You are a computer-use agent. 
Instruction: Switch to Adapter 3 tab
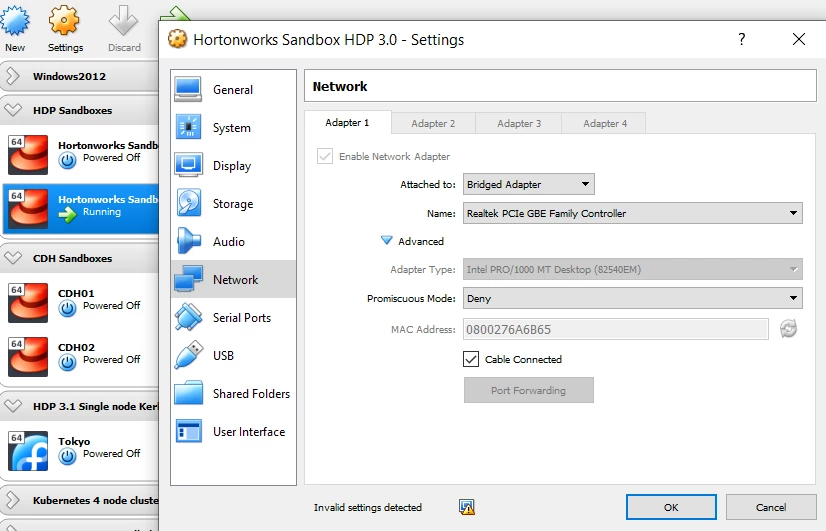[519, 123]
